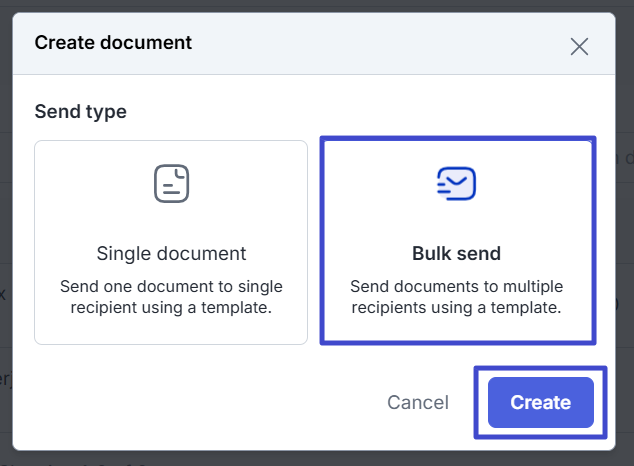Click the 'Create document' dialog title

113,43
